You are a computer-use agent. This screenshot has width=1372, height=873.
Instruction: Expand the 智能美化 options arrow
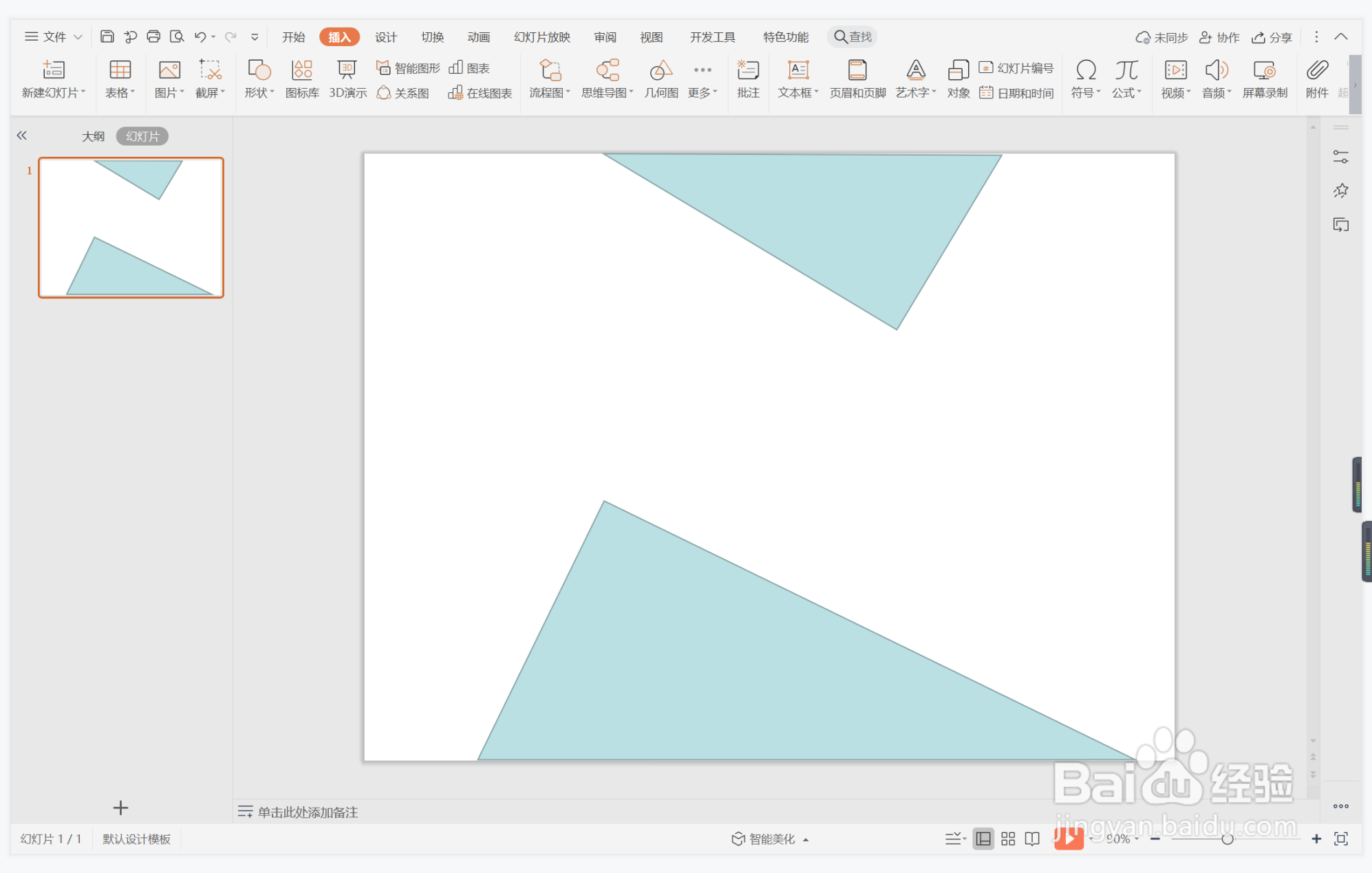(806, 839)
